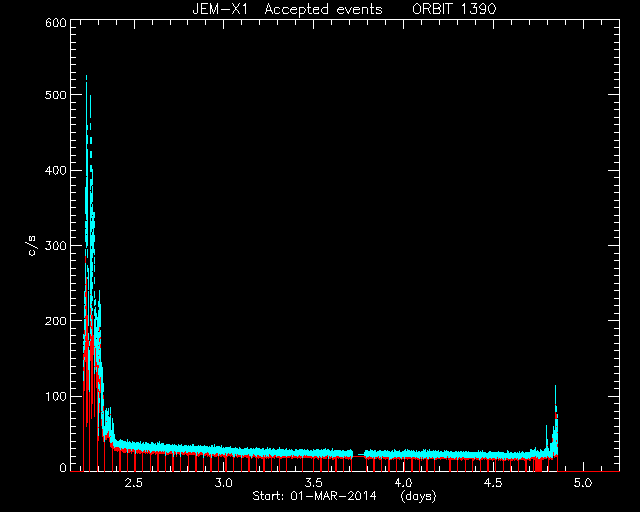Click the 4.0 x-axis tick label
This screenshot has height=512, width=640.
[403, 483]
